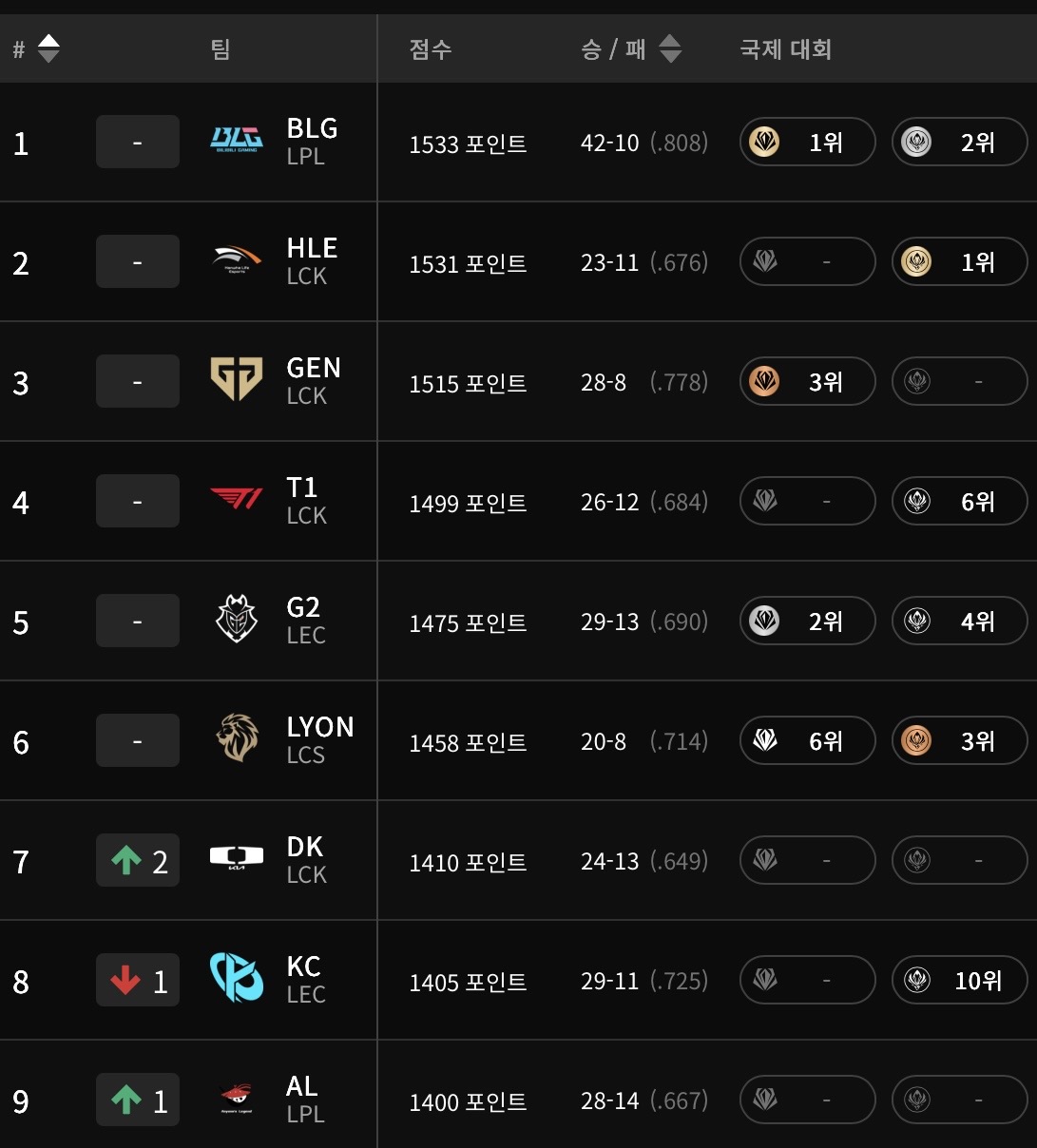Open HLE's 1위 international tournament badge
This screenshot has width=1037, height=1148.
click(959, 261)
